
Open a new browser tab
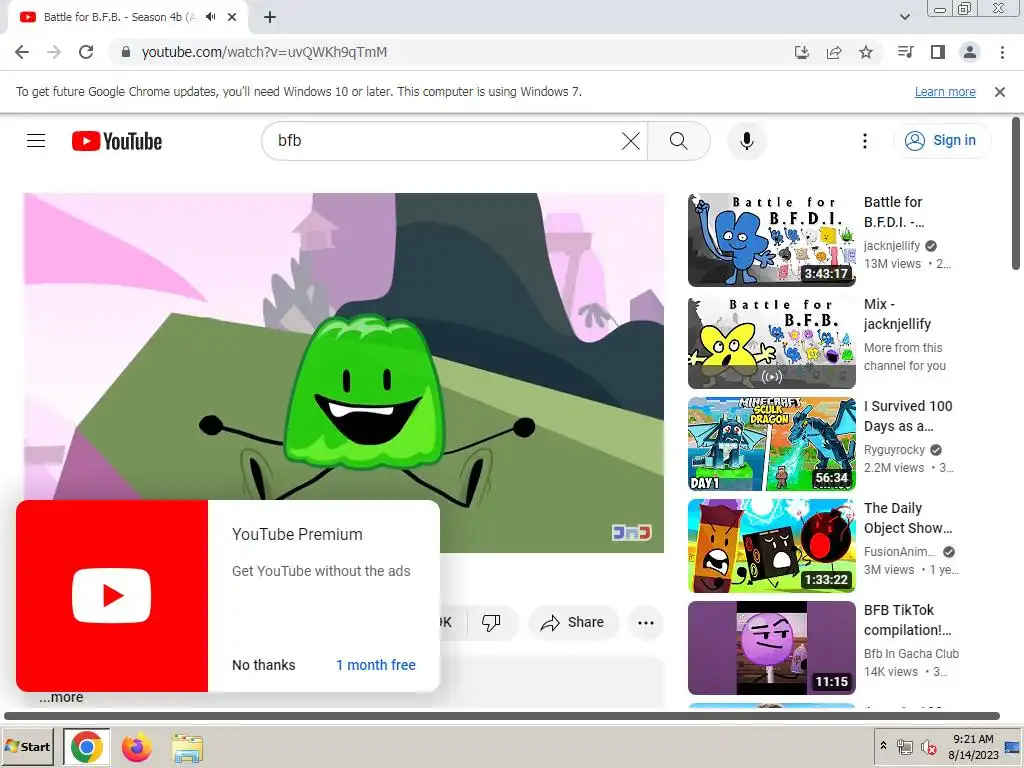270,17
